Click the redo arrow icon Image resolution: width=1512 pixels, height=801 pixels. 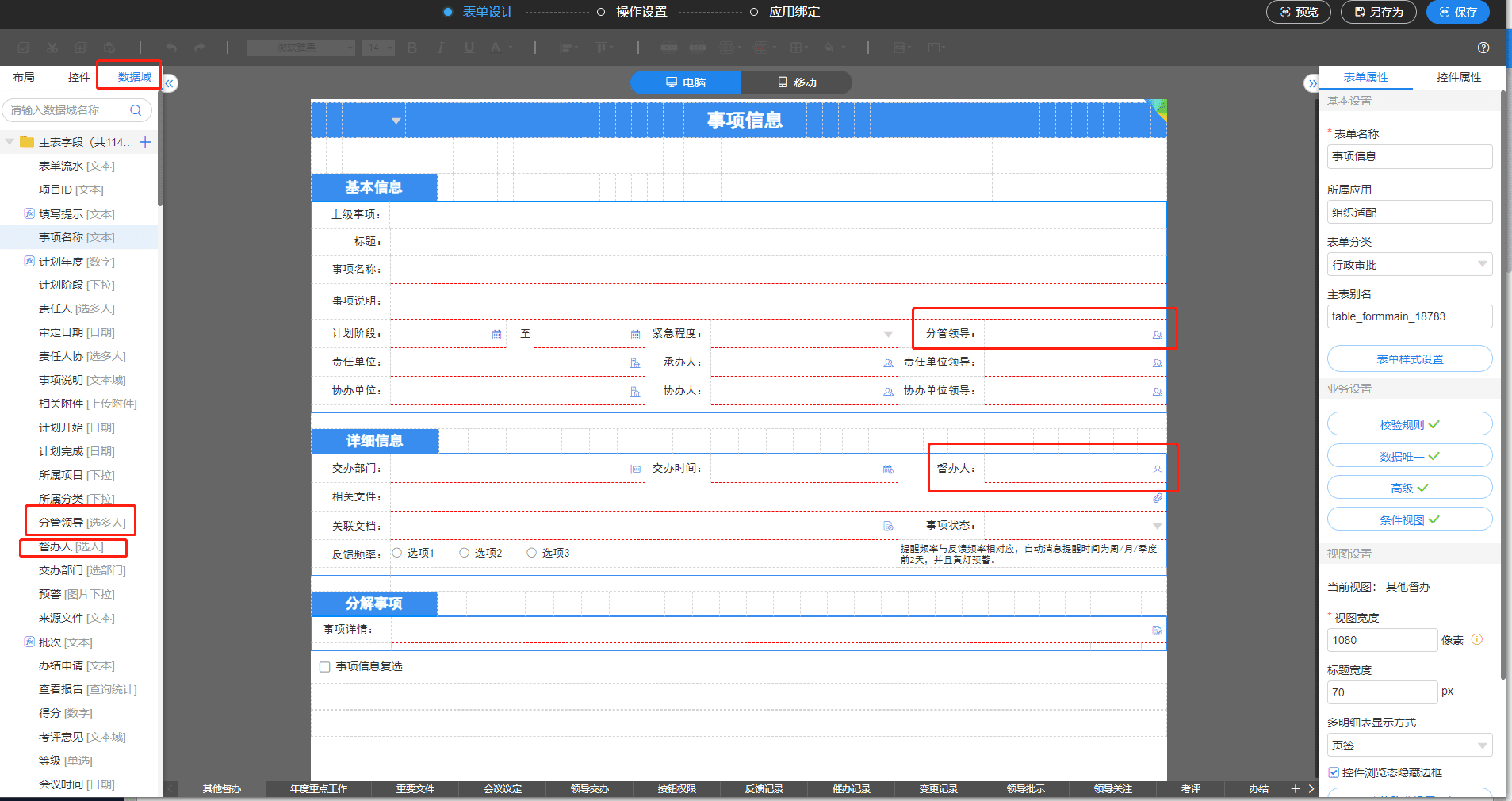[x=200, y=48]
